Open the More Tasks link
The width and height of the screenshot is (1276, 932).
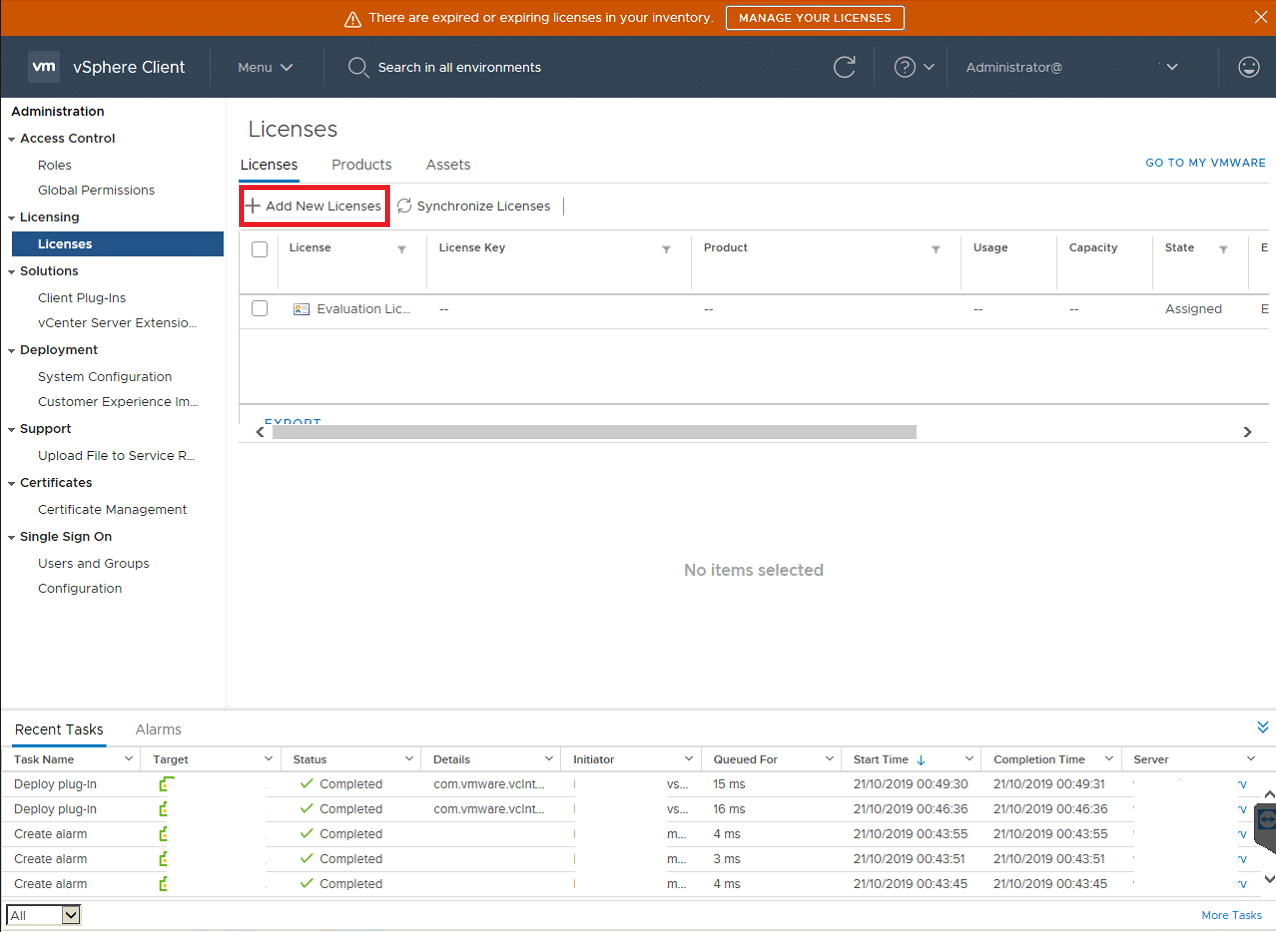[x=1232, y=915]
